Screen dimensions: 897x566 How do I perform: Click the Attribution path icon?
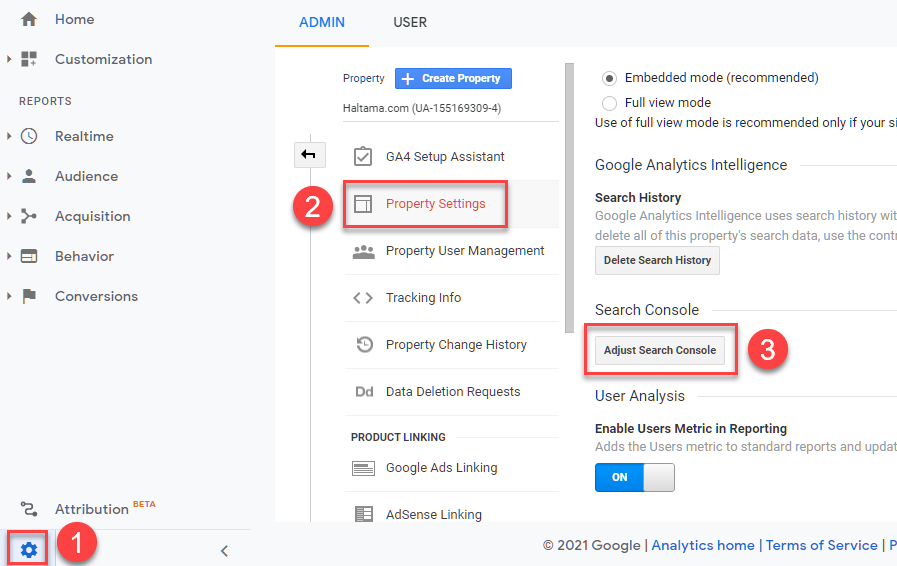29,509
